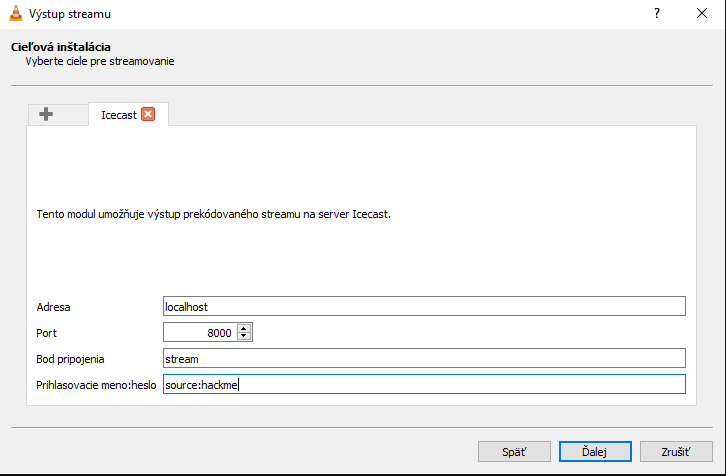
Task: Click the Port label
Action: pos(46,333)
